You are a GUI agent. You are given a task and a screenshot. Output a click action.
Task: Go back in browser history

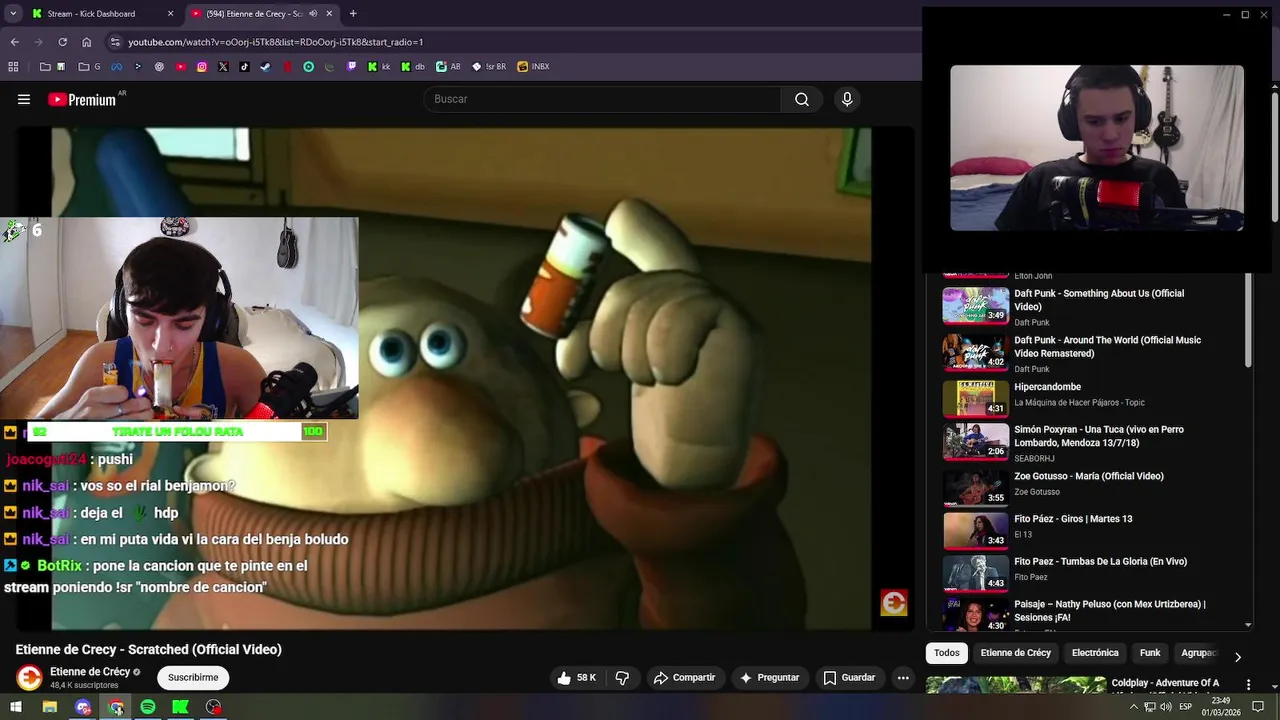[14, 42]
